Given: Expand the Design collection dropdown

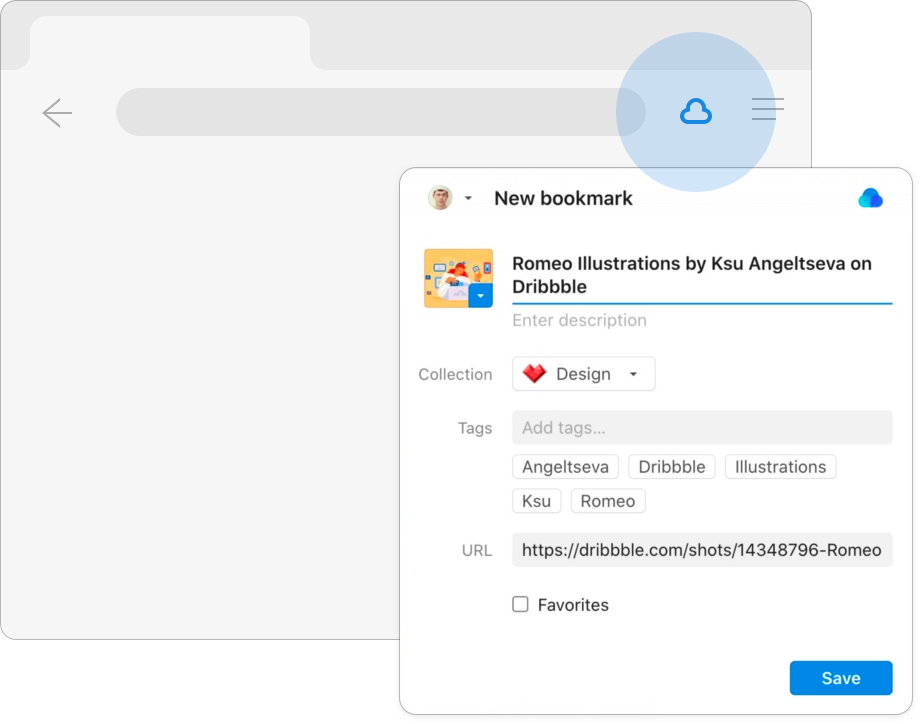Looking at the screenshot, I should click(633, 374).
